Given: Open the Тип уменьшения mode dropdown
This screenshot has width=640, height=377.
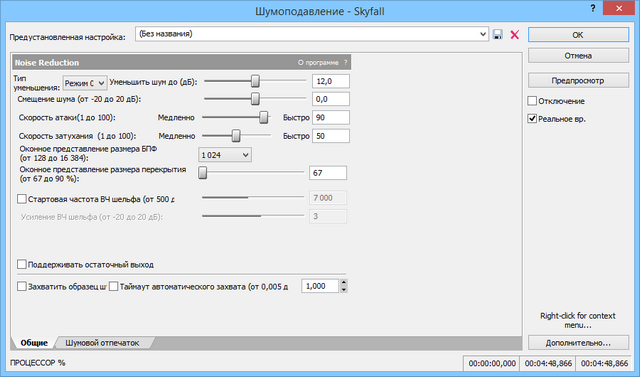Looking at the screenshot, I should point(85,83).
